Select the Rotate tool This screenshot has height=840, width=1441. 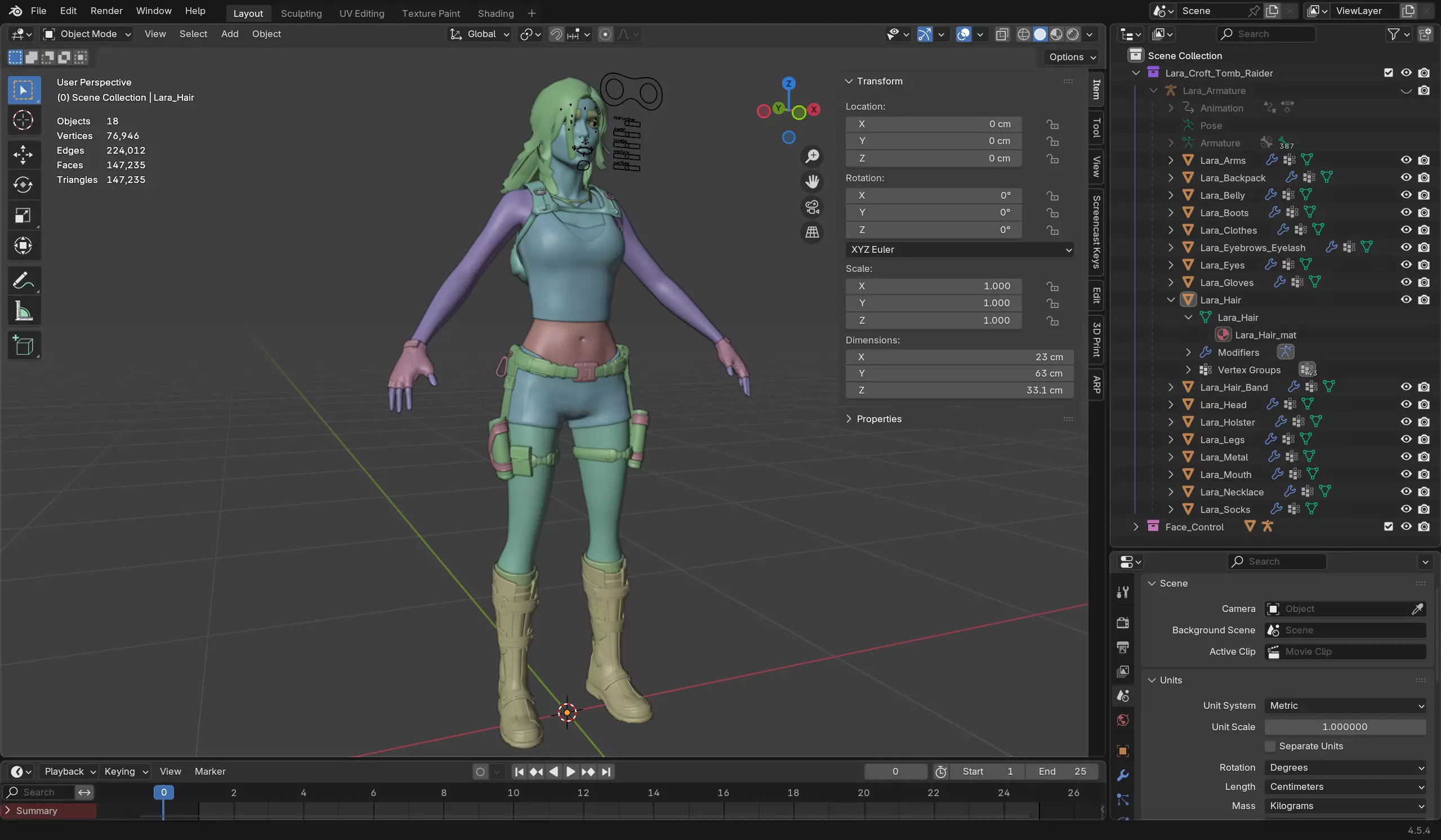tap(24, 185)
